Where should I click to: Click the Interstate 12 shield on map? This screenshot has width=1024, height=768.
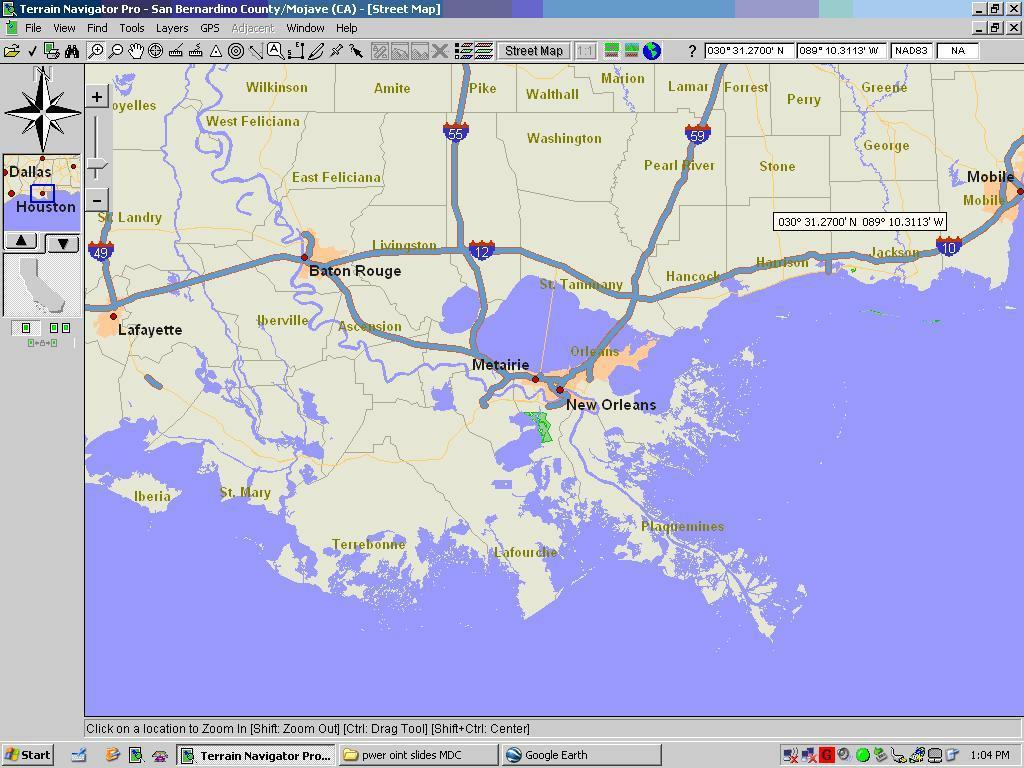pos(481,250)
